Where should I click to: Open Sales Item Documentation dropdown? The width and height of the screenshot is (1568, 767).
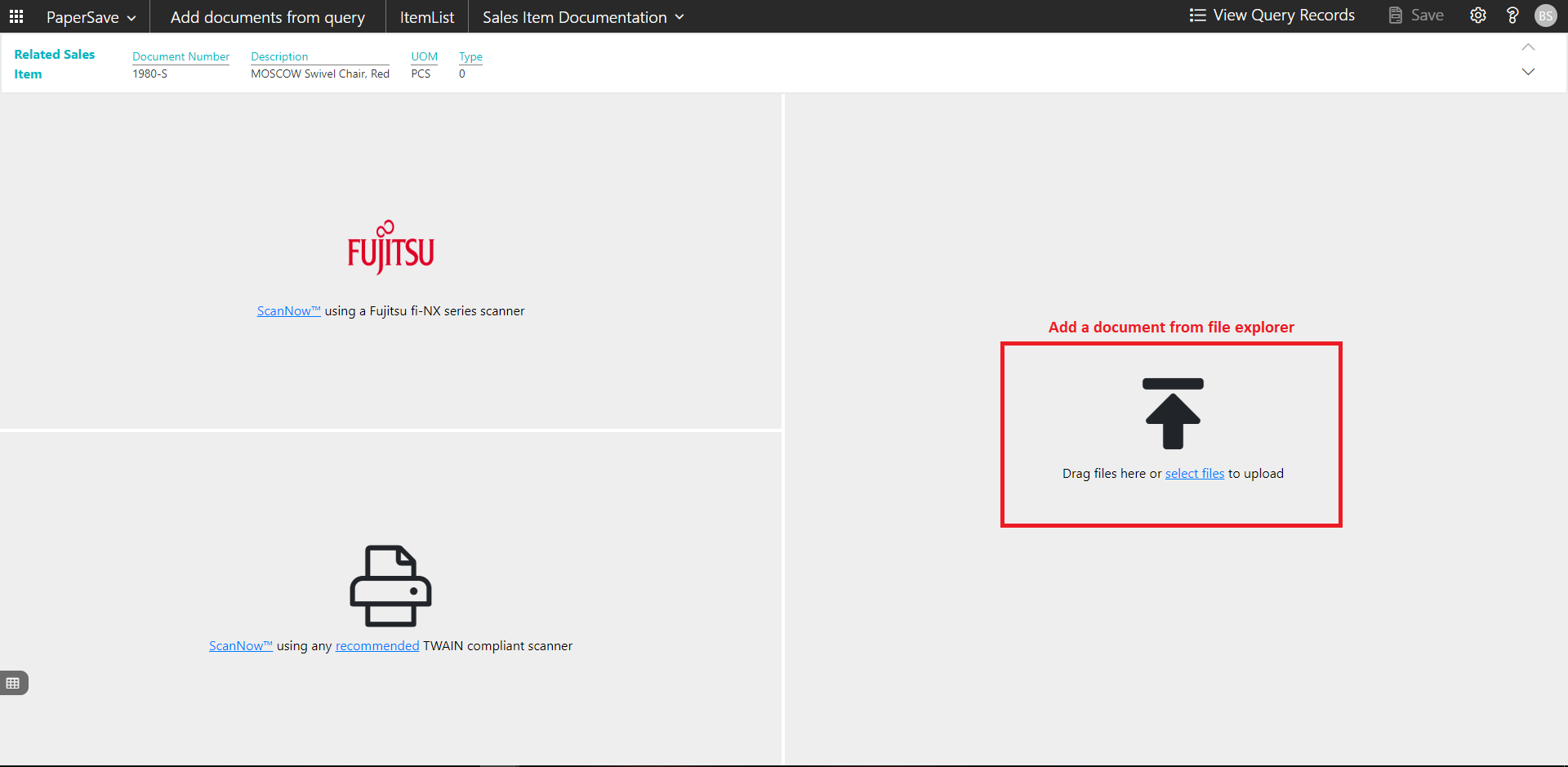tap(583, 17)
